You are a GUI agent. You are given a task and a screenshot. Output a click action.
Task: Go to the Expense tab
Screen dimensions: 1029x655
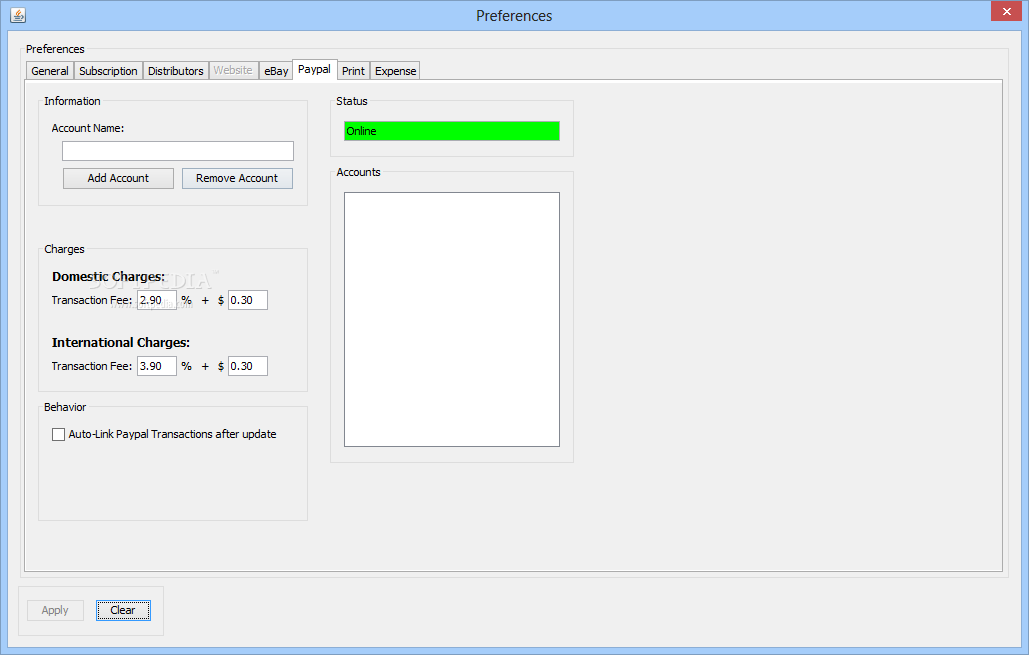395,71
